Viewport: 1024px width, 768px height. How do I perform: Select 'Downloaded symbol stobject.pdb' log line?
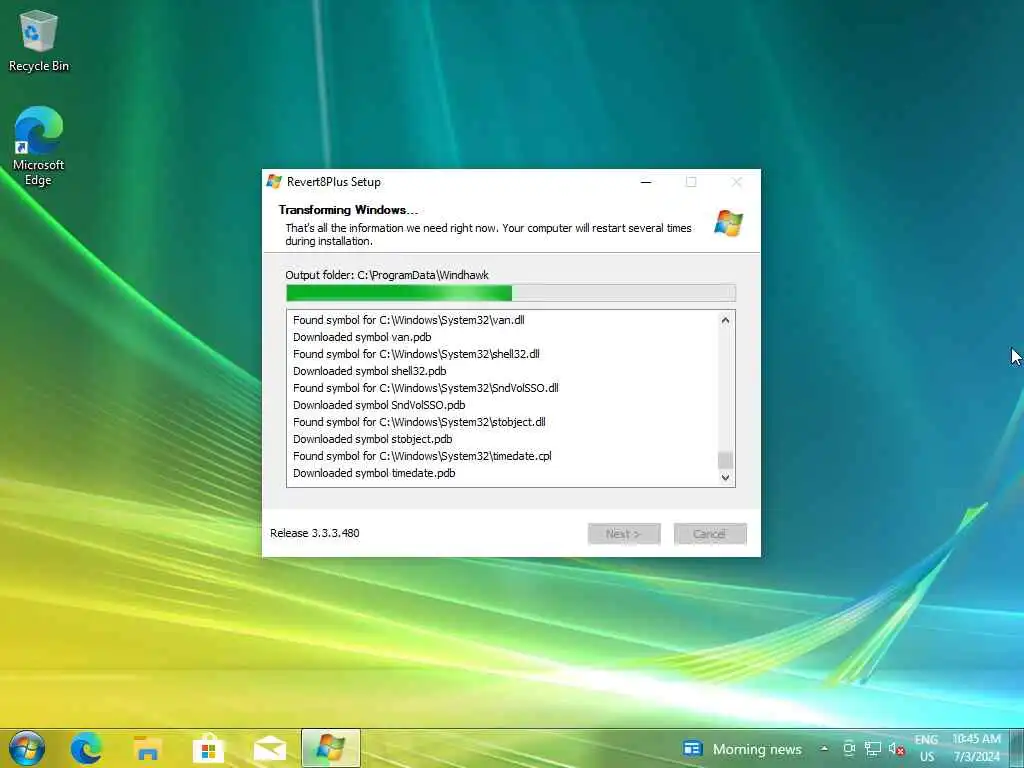point(372,439)
